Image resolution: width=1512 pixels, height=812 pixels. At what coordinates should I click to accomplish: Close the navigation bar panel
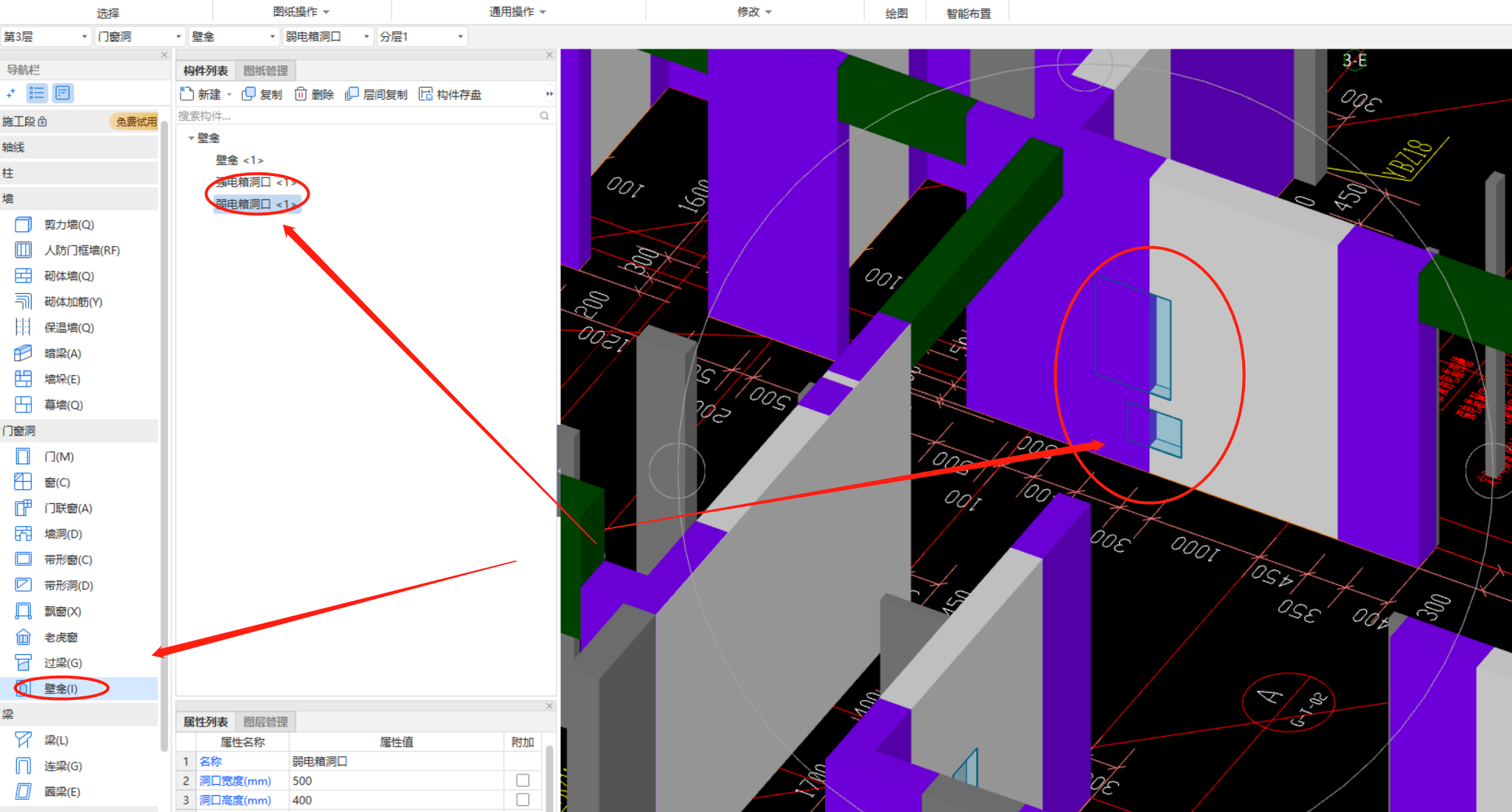click(164, 55)
